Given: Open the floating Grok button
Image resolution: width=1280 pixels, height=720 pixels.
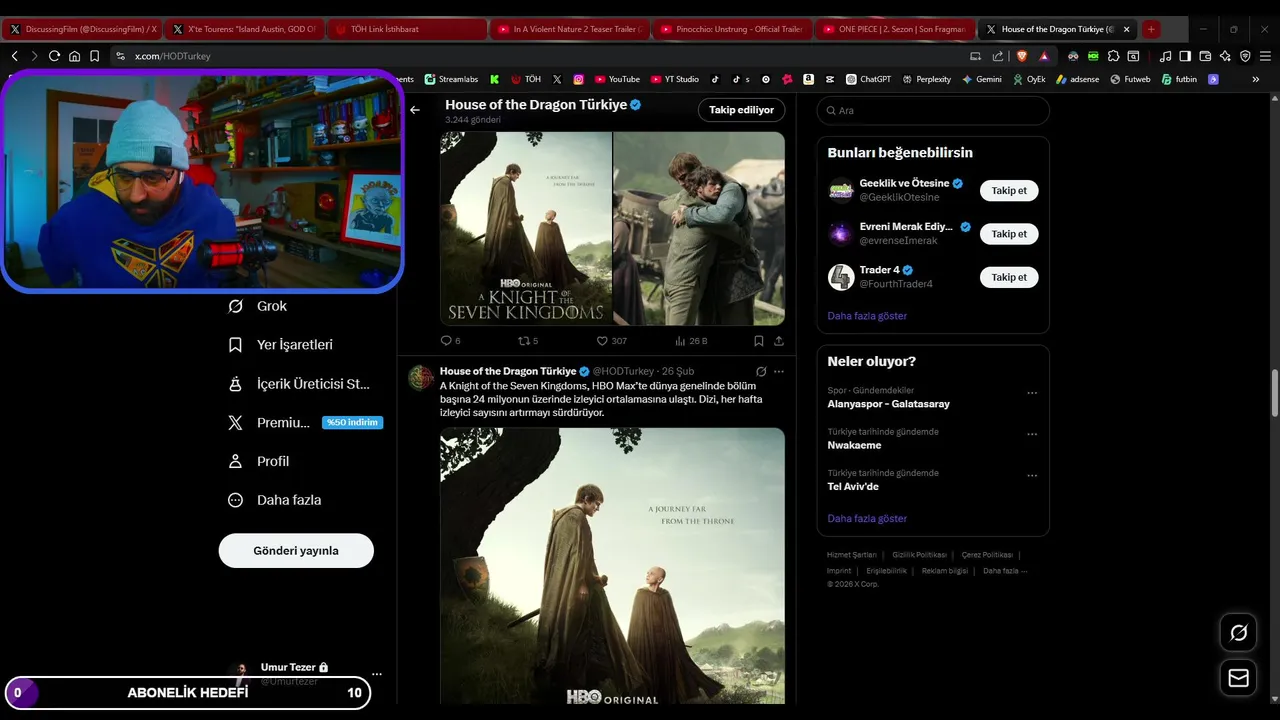Looking at the screenshot, I should (x=1239, y=632).
